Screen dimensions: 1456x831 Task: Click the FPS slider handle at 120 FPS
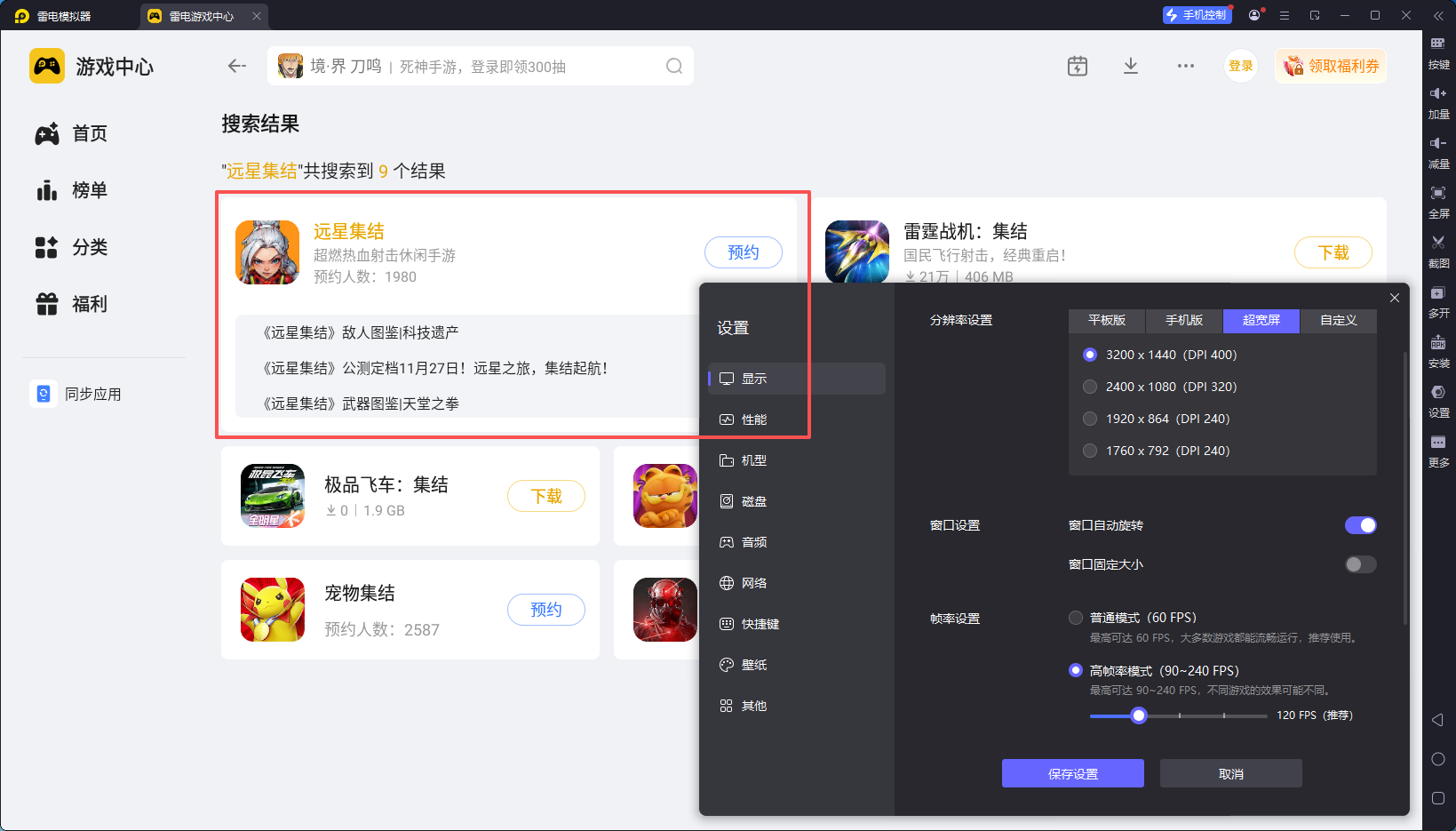[1139, 715]
